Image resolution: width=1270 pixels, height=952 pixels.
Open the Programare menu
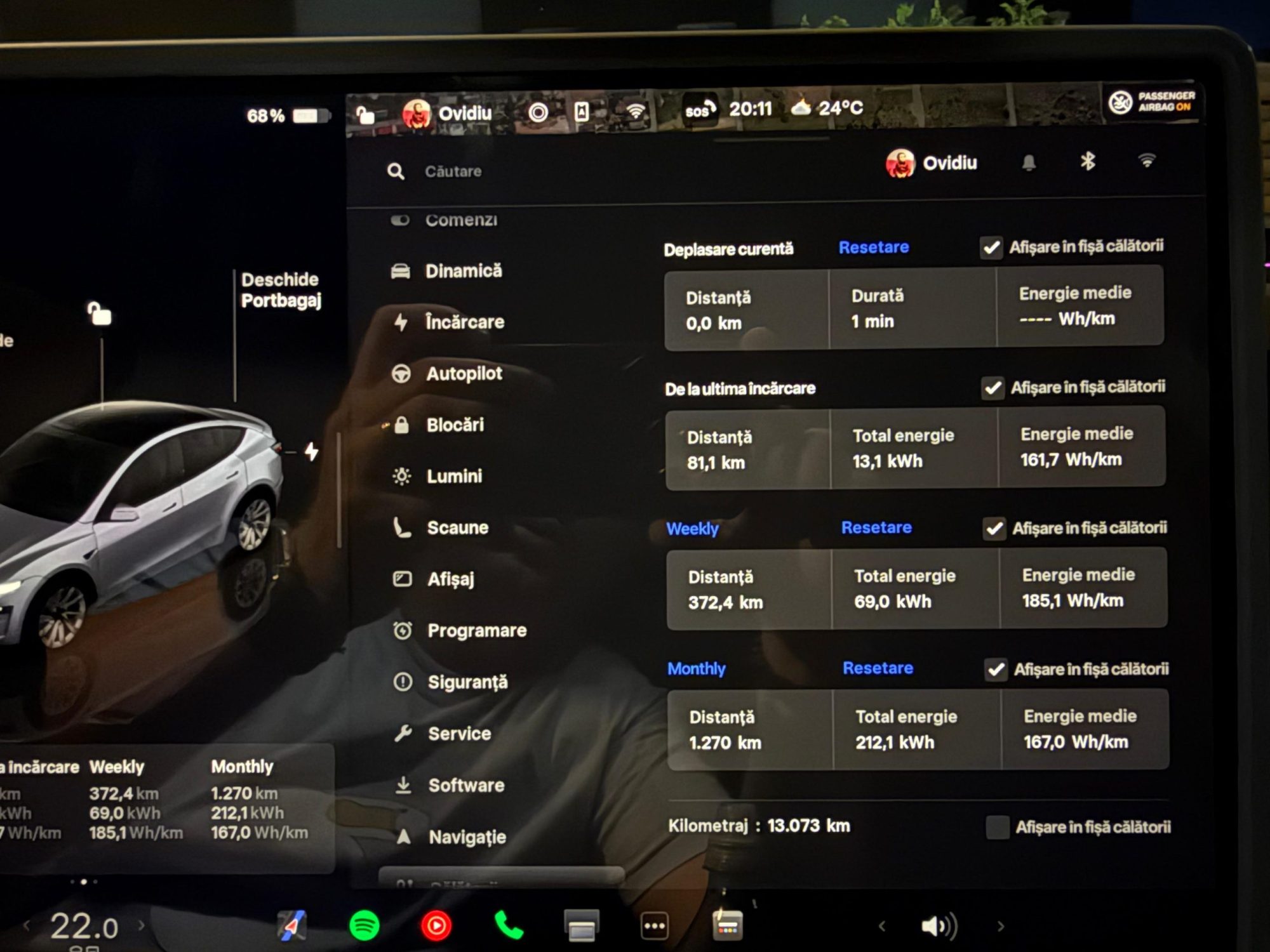pos(460,631)
